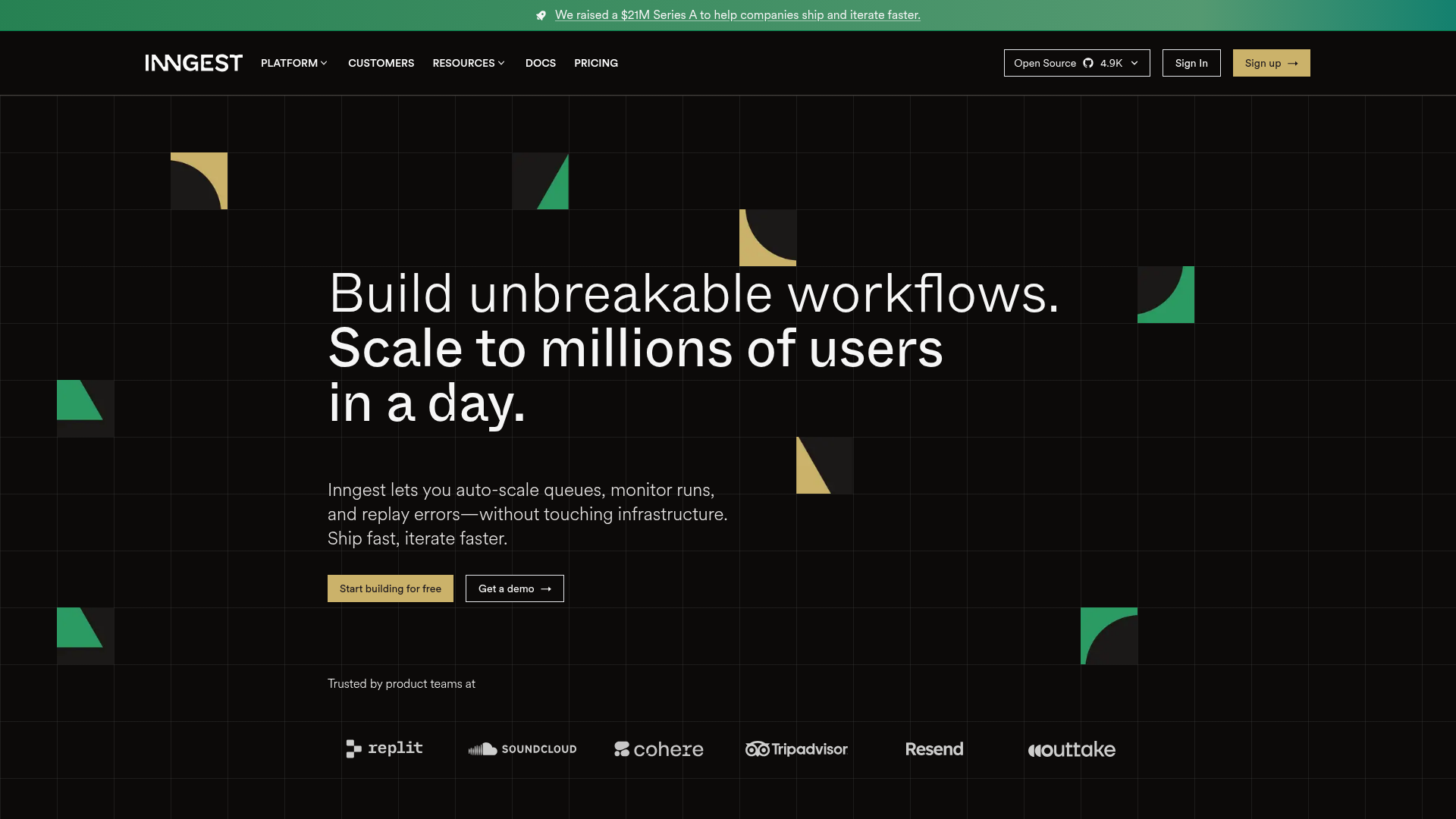
Task: Open the Pricing page
Action: [595, 63]
